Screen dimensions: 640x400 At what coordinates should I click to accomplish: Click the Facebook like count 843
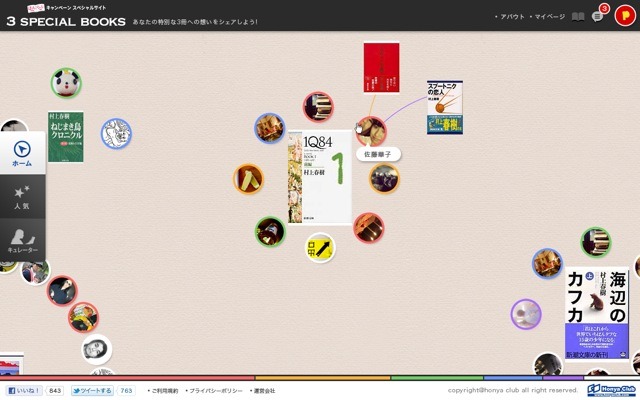tap(55, 391)
